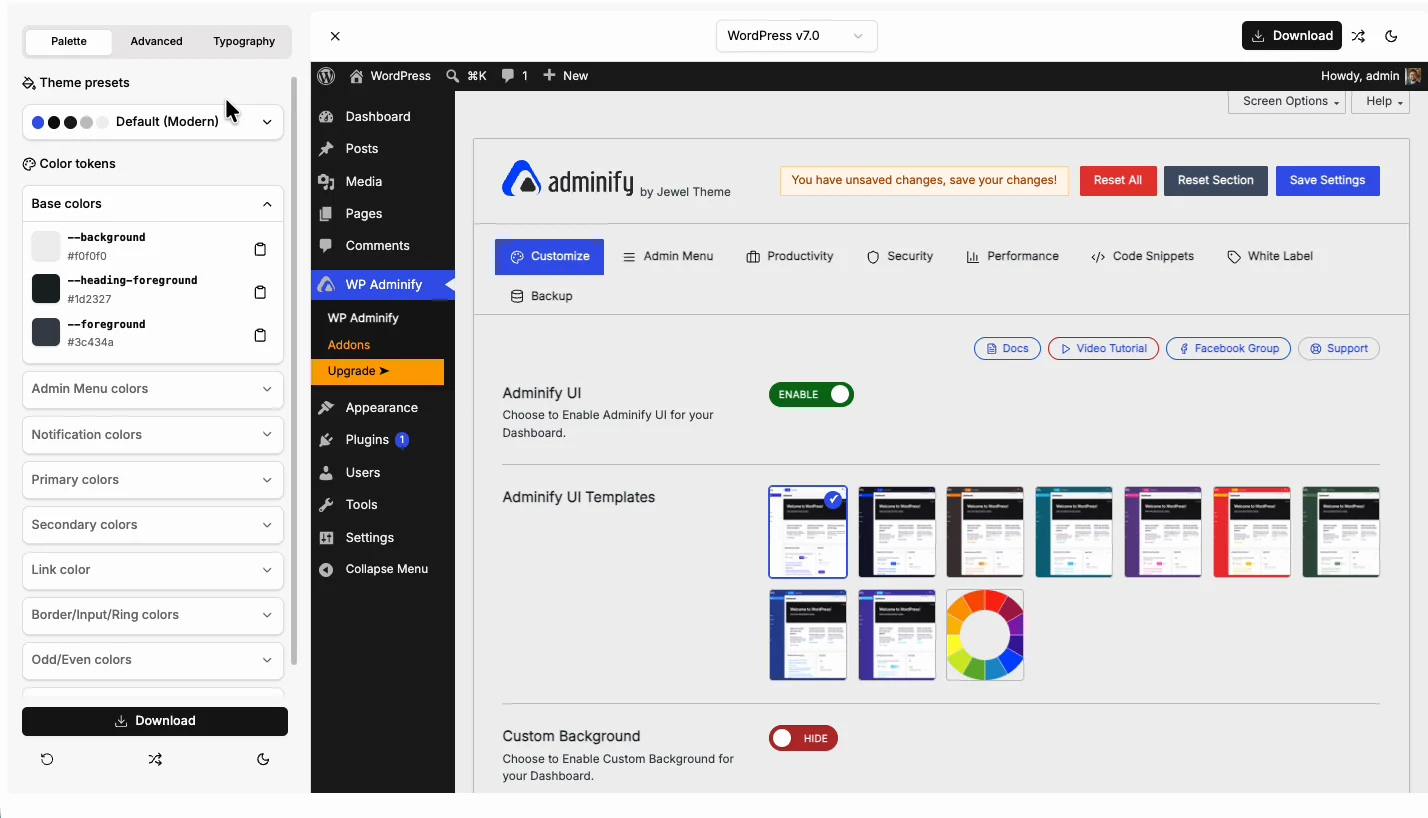Toggle the Adminify UI ENABLE switch
1428x818 pixels.
(811, 394)
